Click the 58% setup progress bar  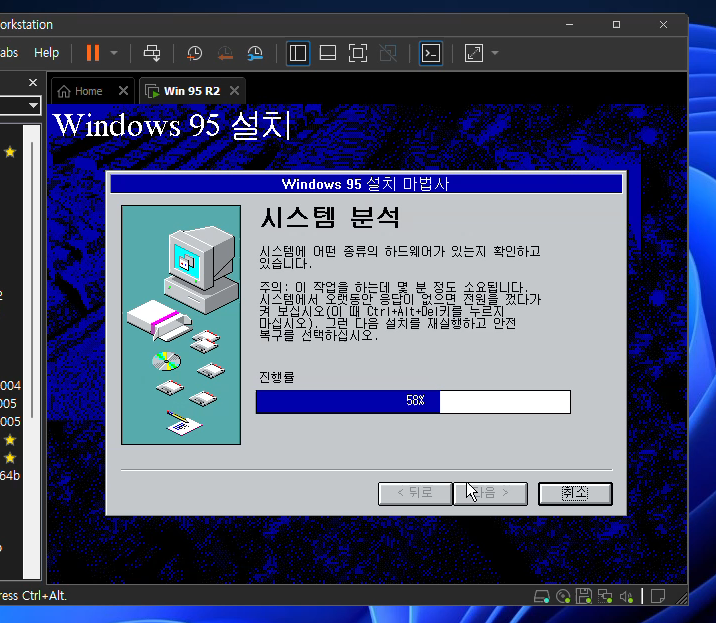coord(413,401)
